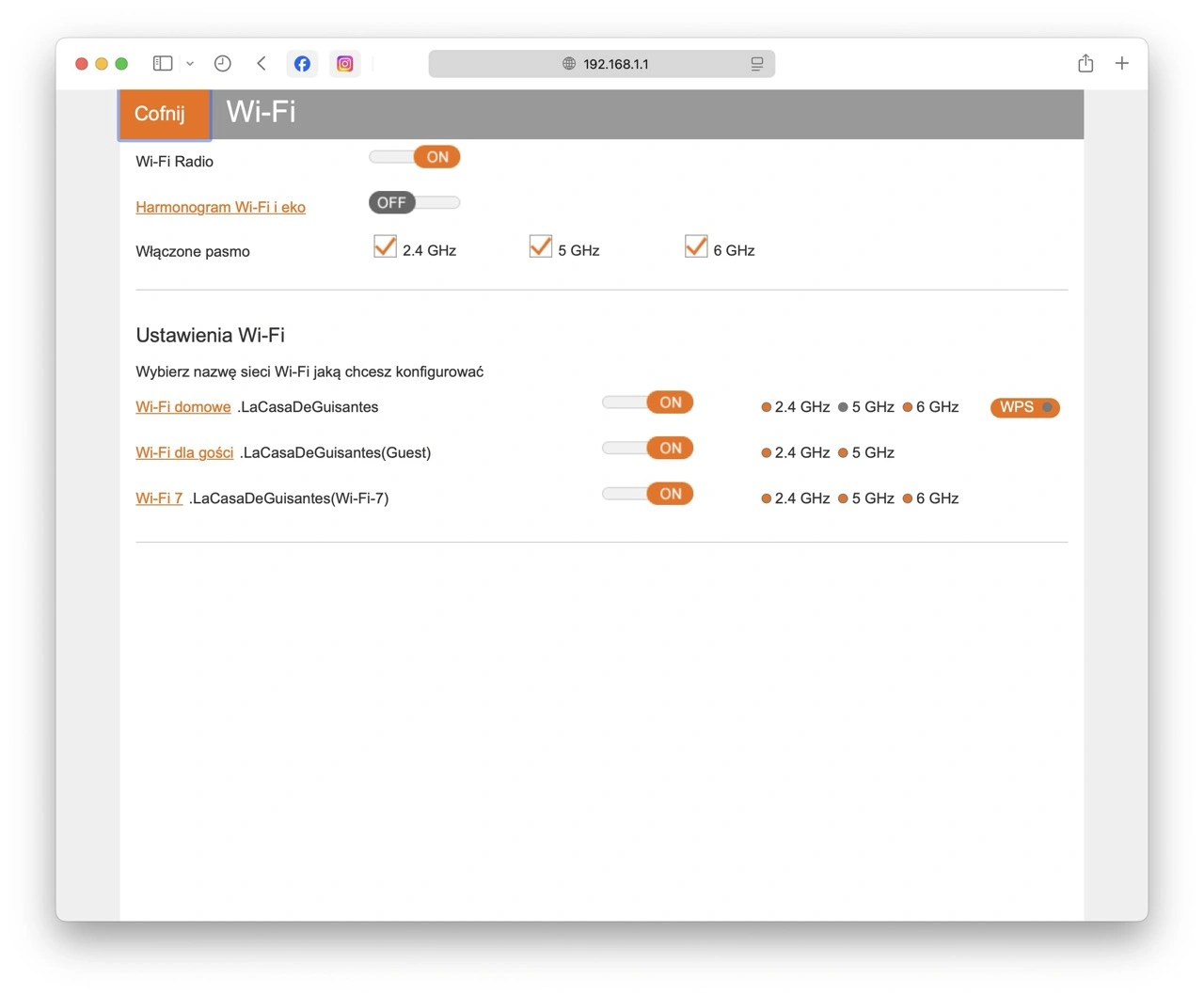
Task: Click 6 GHz indicator in Wi-Fi domowe row
Action: click(x=930, y=407)
